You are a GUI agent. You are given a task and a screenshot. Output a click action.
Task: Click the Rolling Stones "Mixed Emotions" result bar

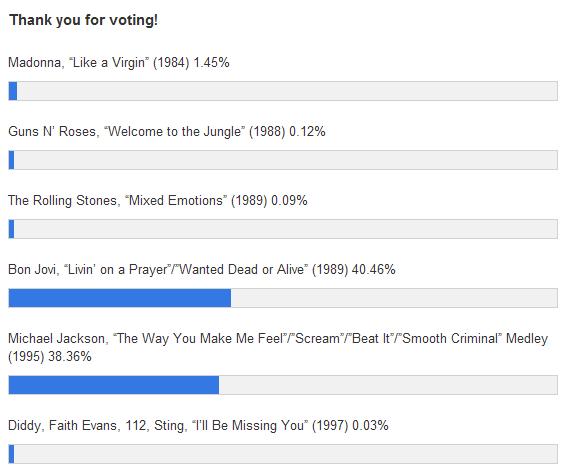(x=283, y=229)
